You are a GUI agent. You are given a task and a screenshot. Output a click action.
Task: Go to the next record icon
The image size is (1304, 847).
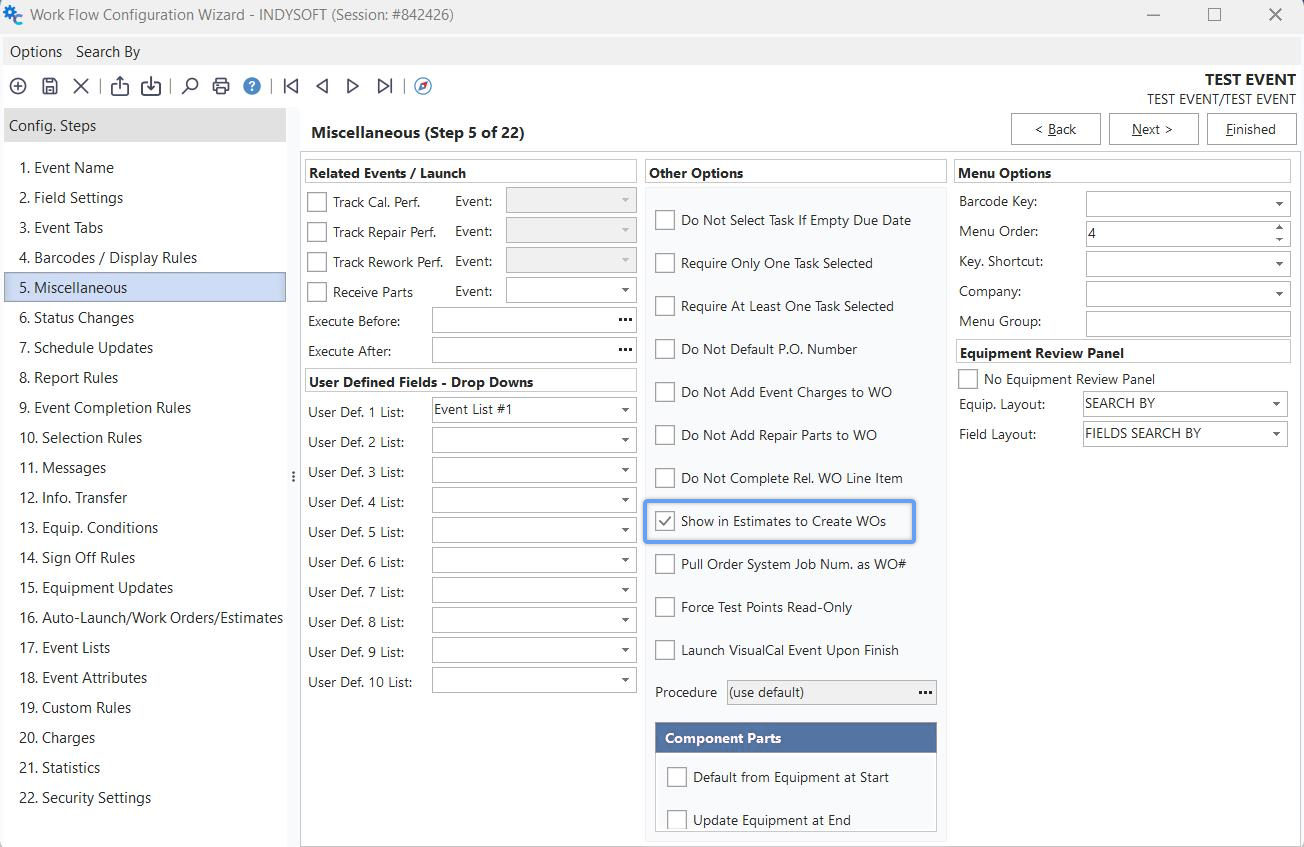(x=353, y=86)
